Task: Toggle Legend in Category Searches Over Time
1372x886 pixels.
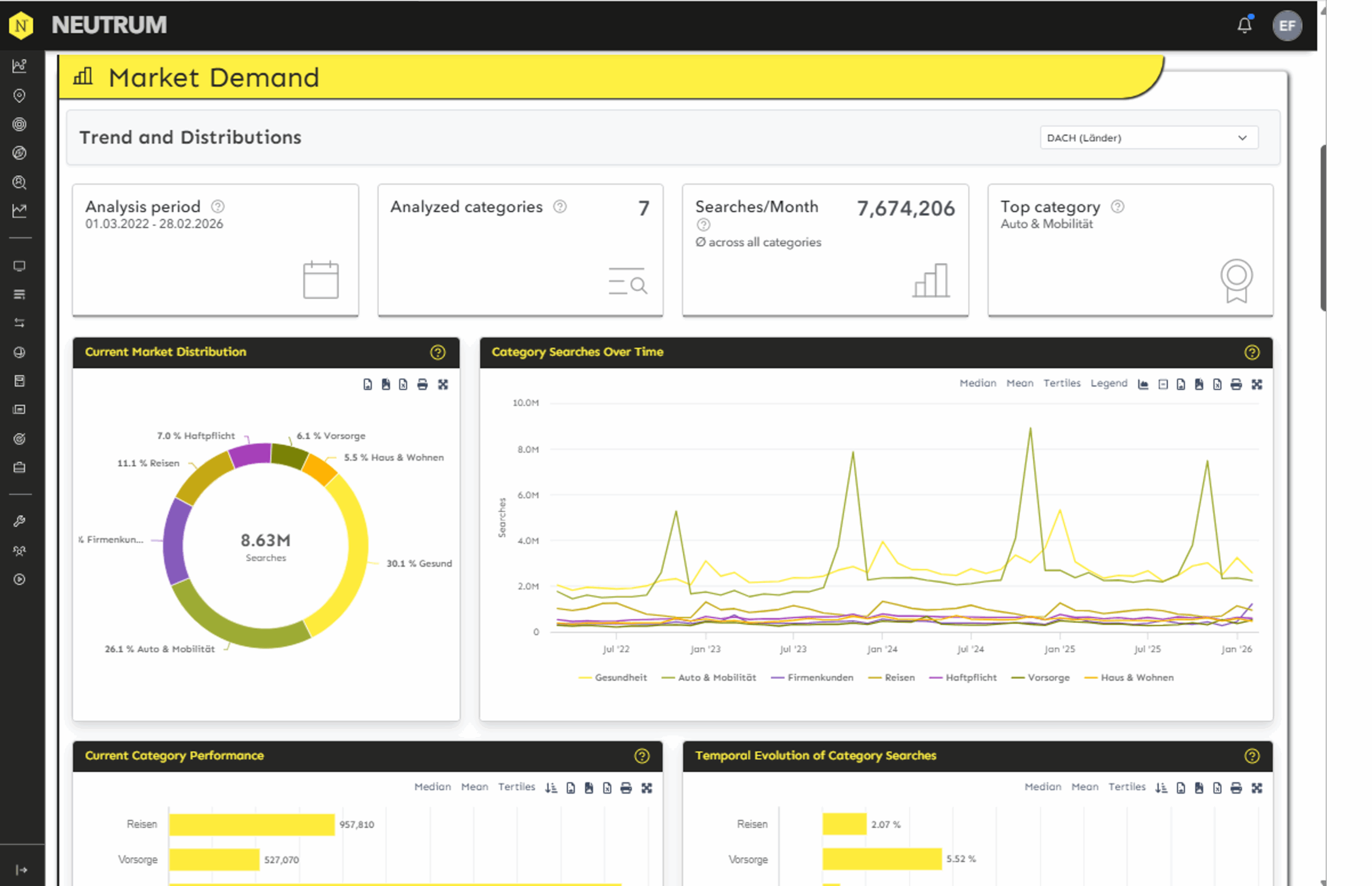Action: 1108,383
